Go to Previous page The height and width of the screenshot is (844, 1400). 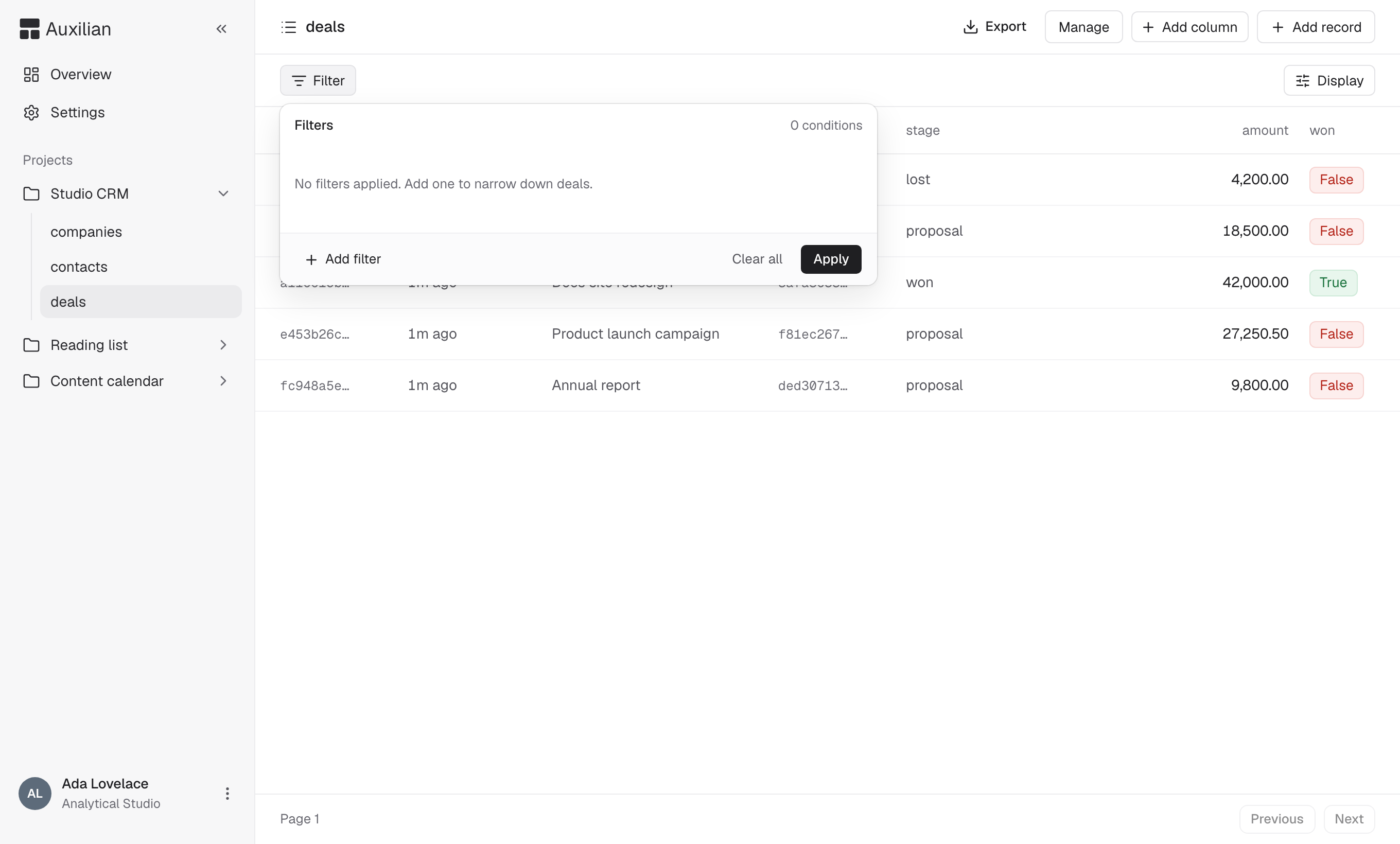tap(1276, 819)
